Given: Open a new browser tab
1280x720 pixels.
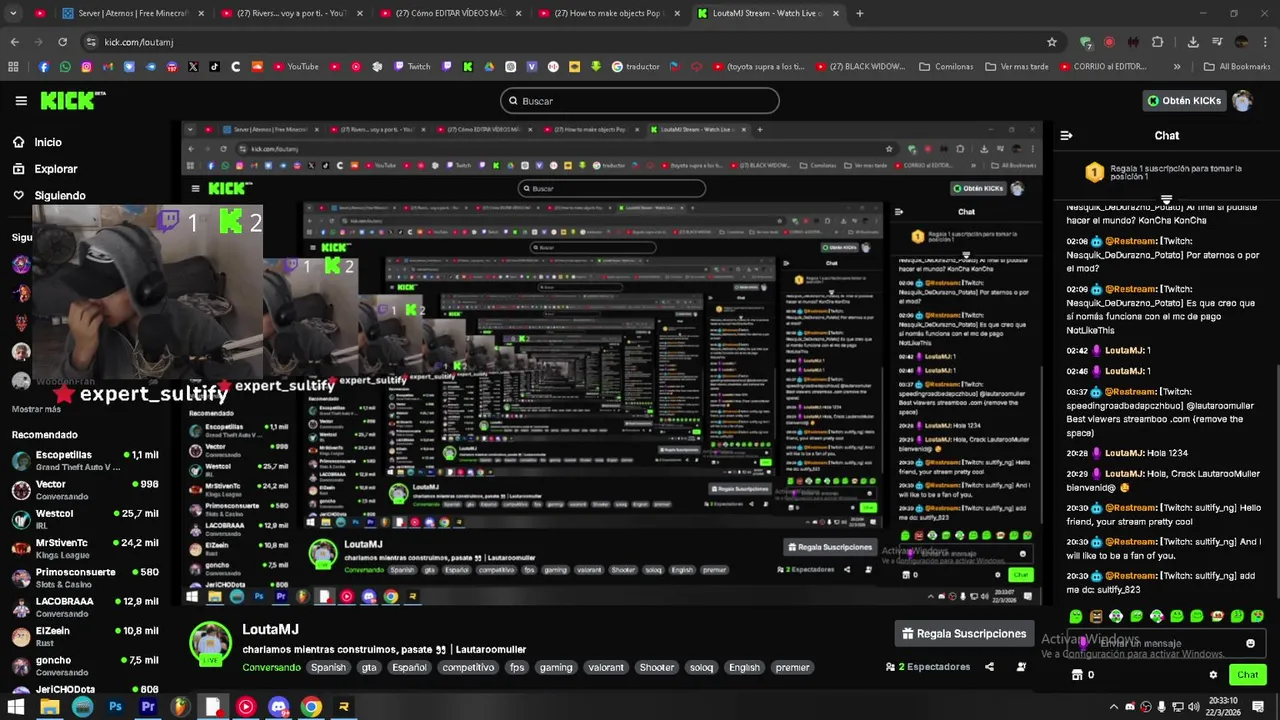Looking at the screenshot, I should point(860,13).
